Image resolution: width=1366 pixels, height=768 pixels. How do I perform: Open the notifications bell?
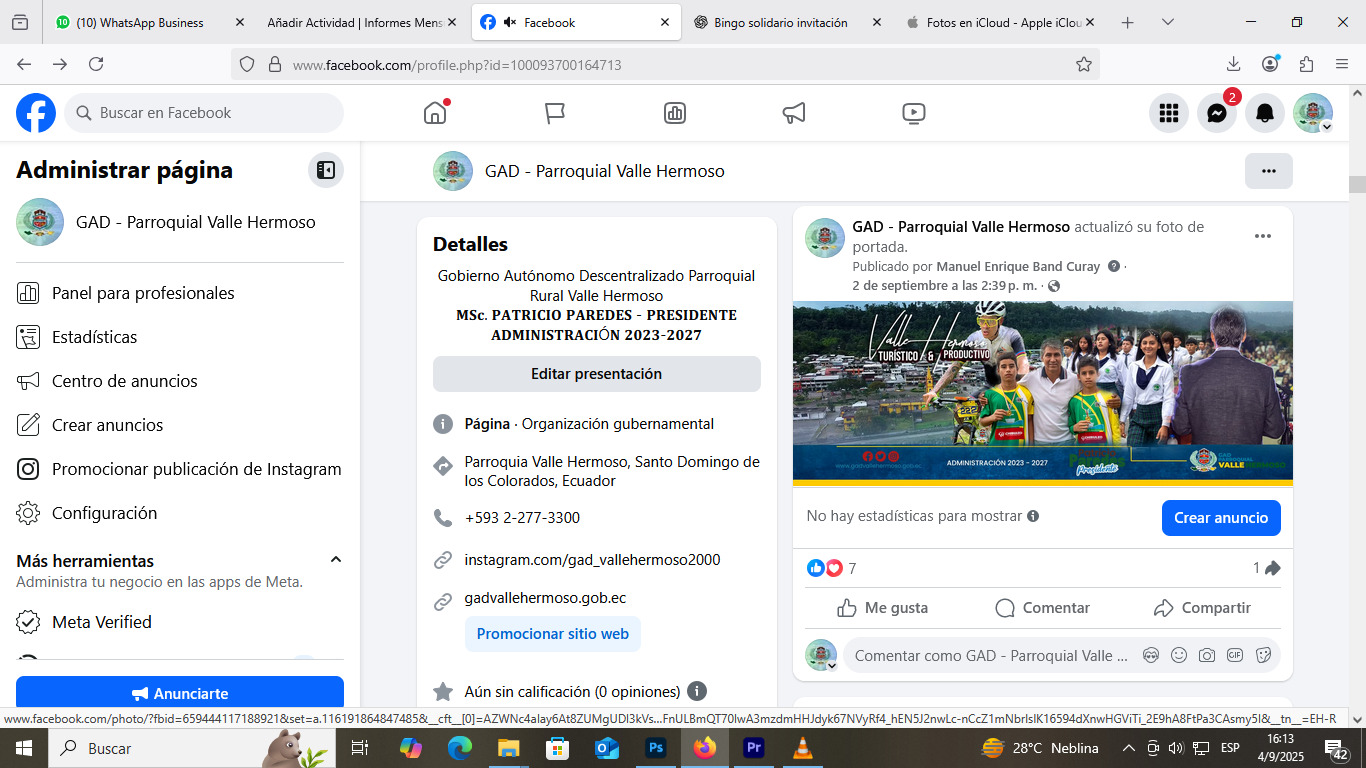point(1265,113)
